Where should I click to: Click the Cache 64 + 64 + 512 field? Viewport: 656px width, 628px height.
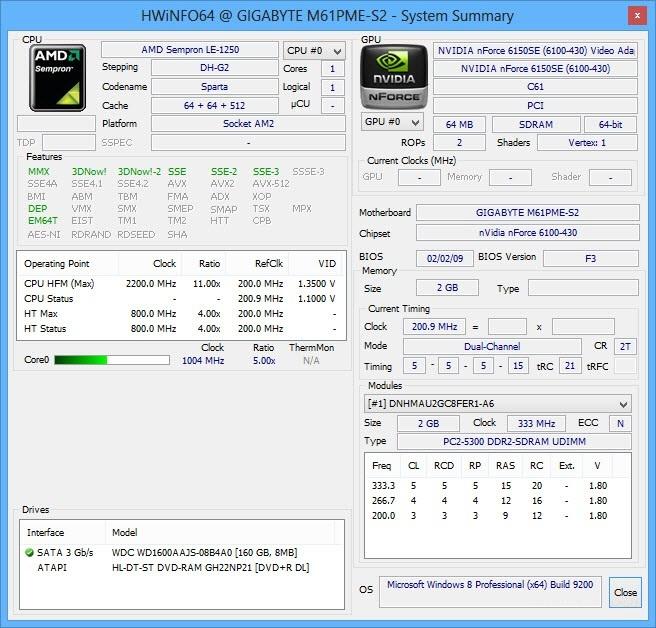pos(215,105)
